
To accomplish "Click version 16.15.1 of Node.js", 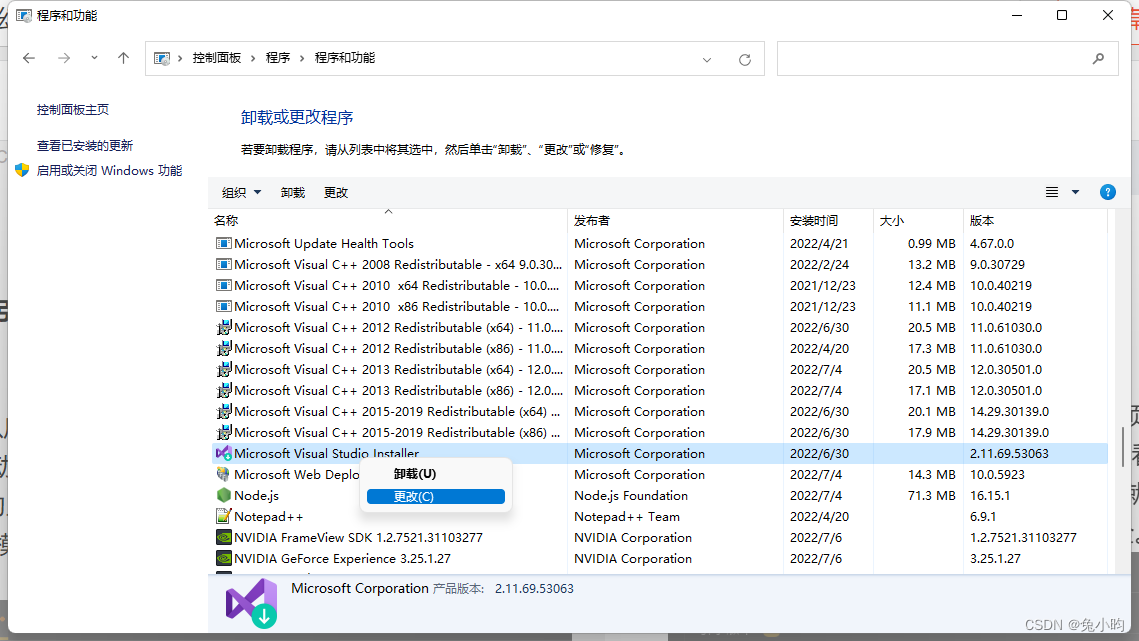I will pos(989,496).
